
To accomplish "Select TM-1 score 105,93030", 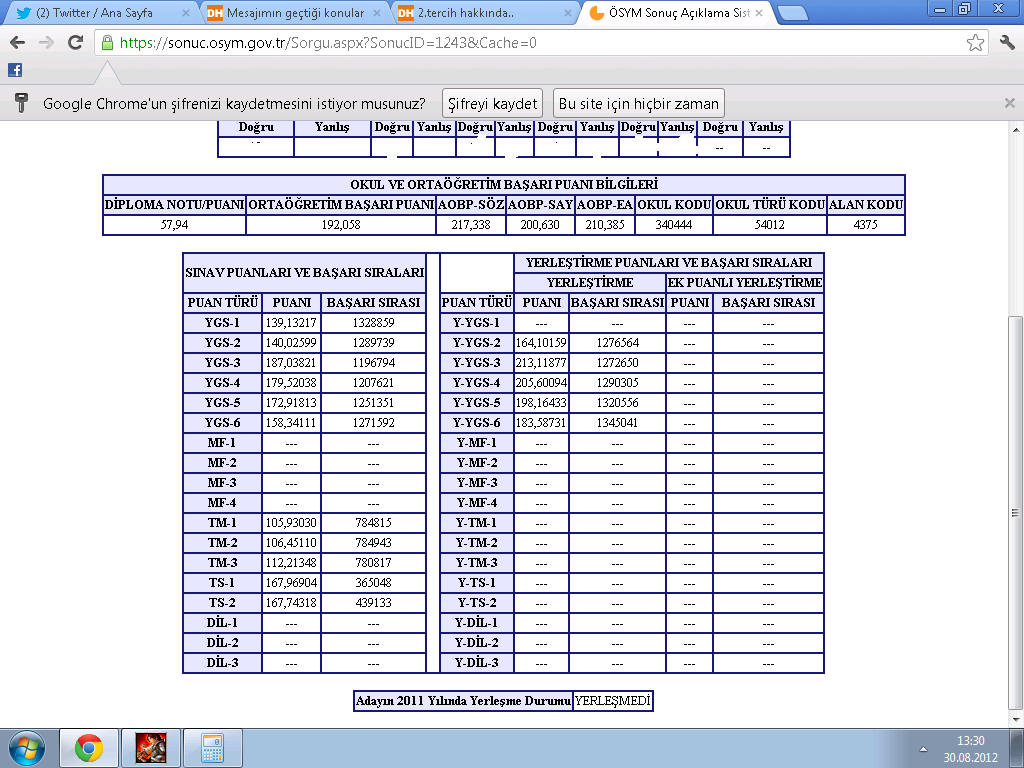I will coord(291,523).
